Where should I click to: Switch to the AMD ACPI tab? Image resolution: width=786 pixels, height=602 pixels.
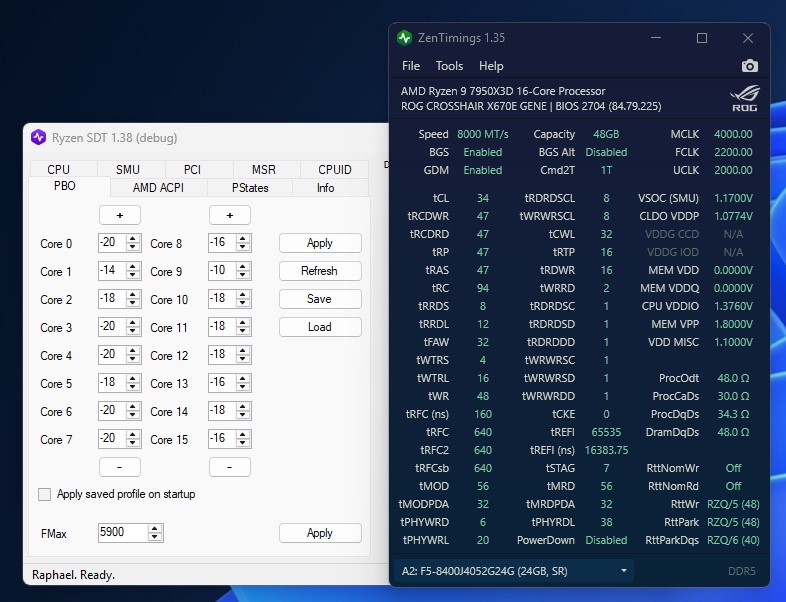[x=158, y=188]
